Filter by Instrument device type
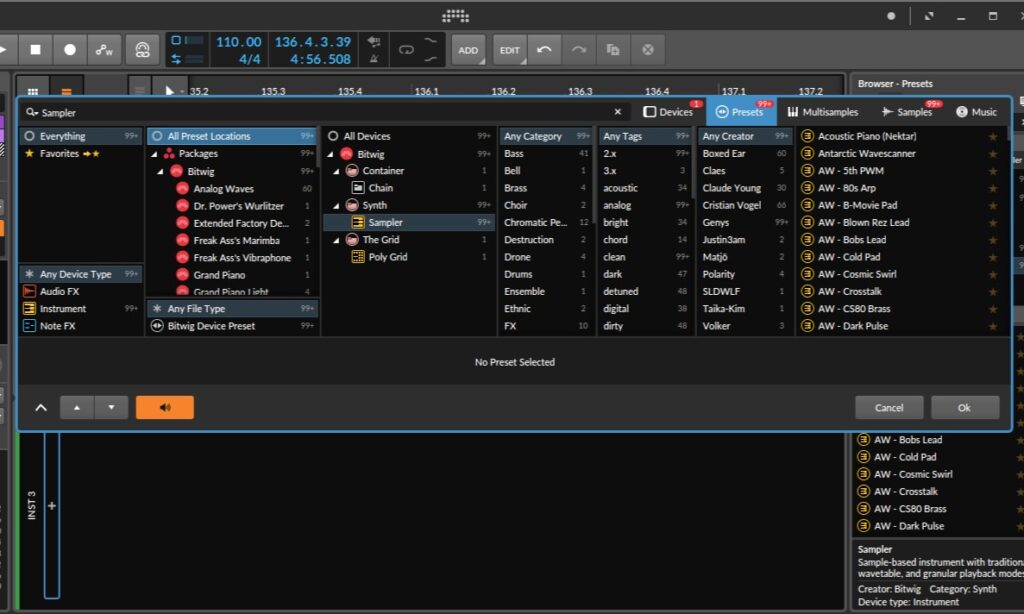The image size is (1024, 614). [x=81, y=308]
